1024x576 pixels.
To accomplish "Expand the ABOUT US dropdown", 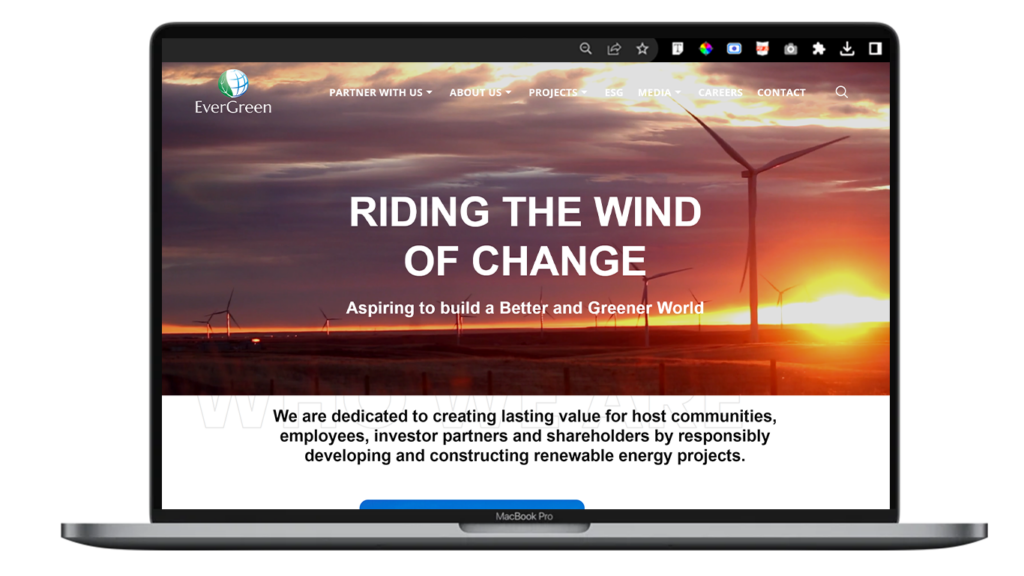I will pos(478,91).
